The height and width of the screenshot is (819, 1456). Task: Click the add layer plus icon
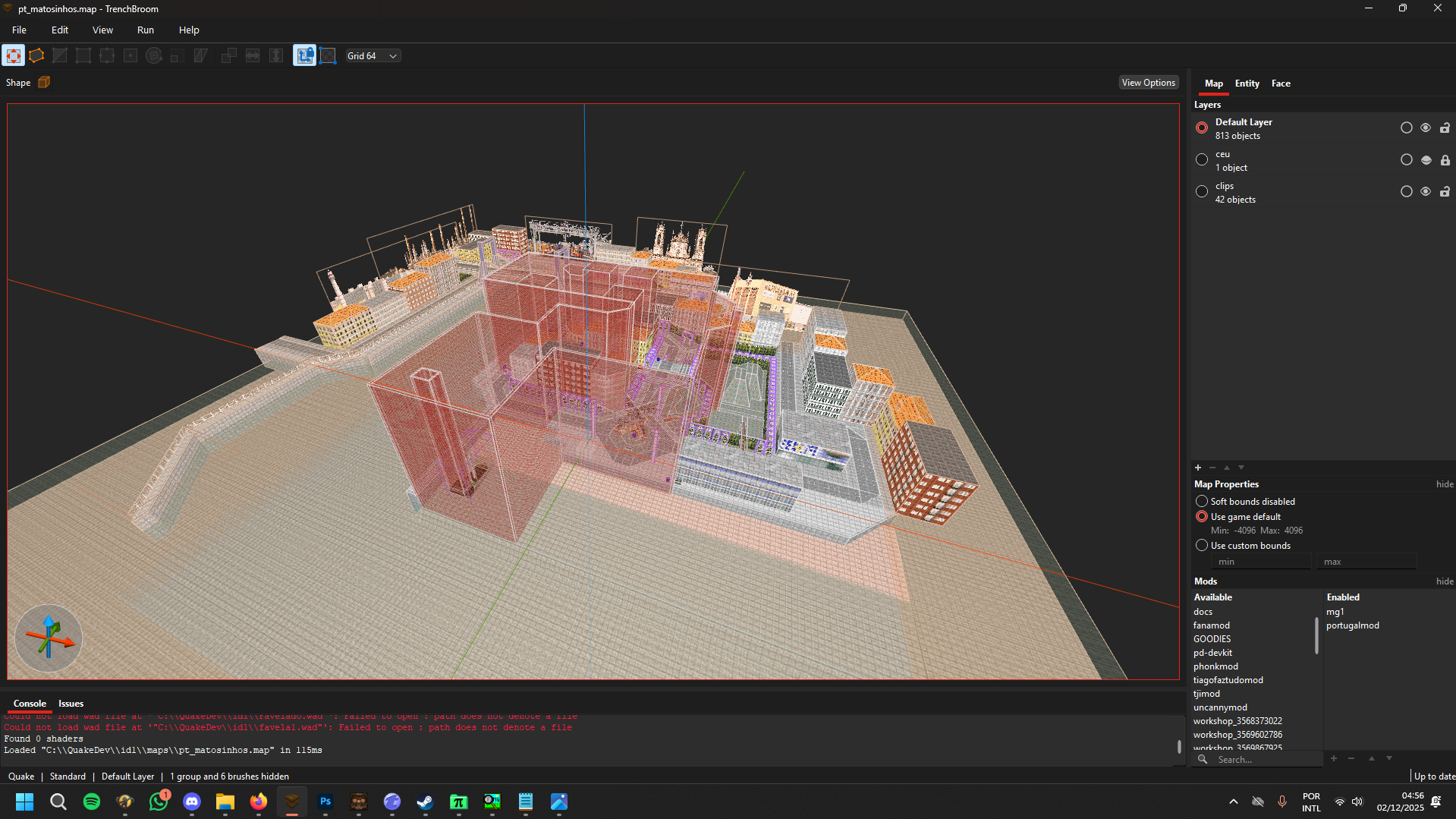pyautogui.click(x=1198, y=468)
